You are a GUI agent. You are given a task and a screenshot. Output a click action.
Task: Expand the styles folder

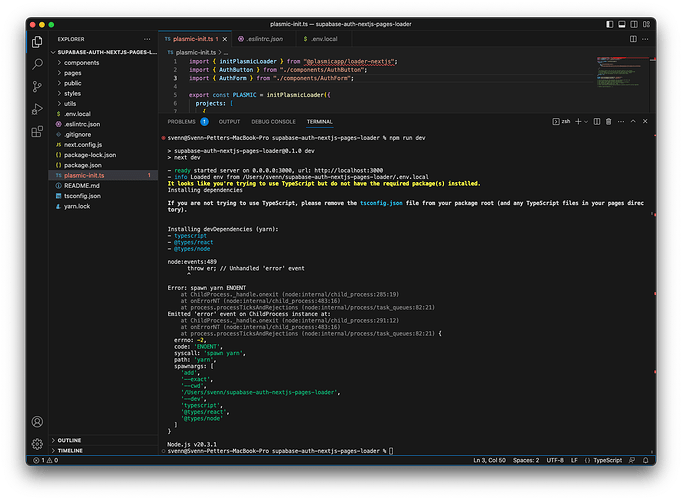coord(103,93)
